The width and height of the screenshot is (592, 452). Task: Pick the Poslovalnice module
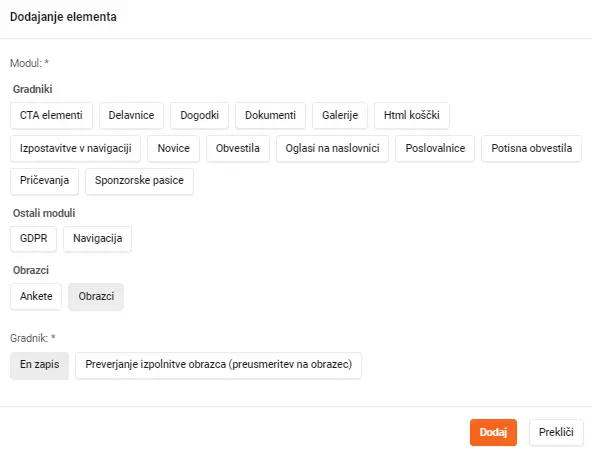435,148
